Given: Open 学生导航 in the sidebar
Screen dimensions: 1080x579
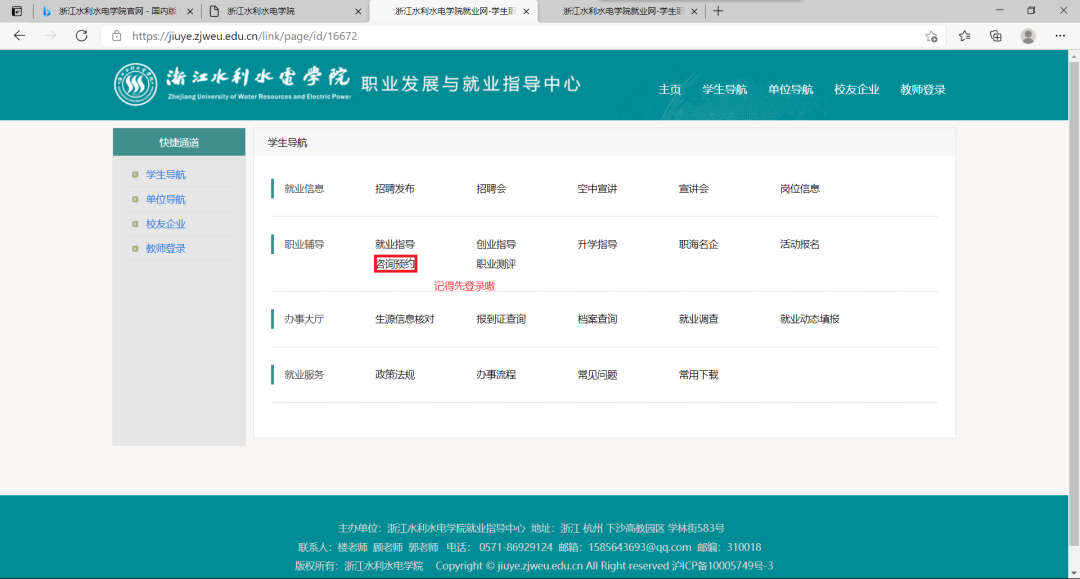Looking at the screenshot, I should tap(165, 175).
